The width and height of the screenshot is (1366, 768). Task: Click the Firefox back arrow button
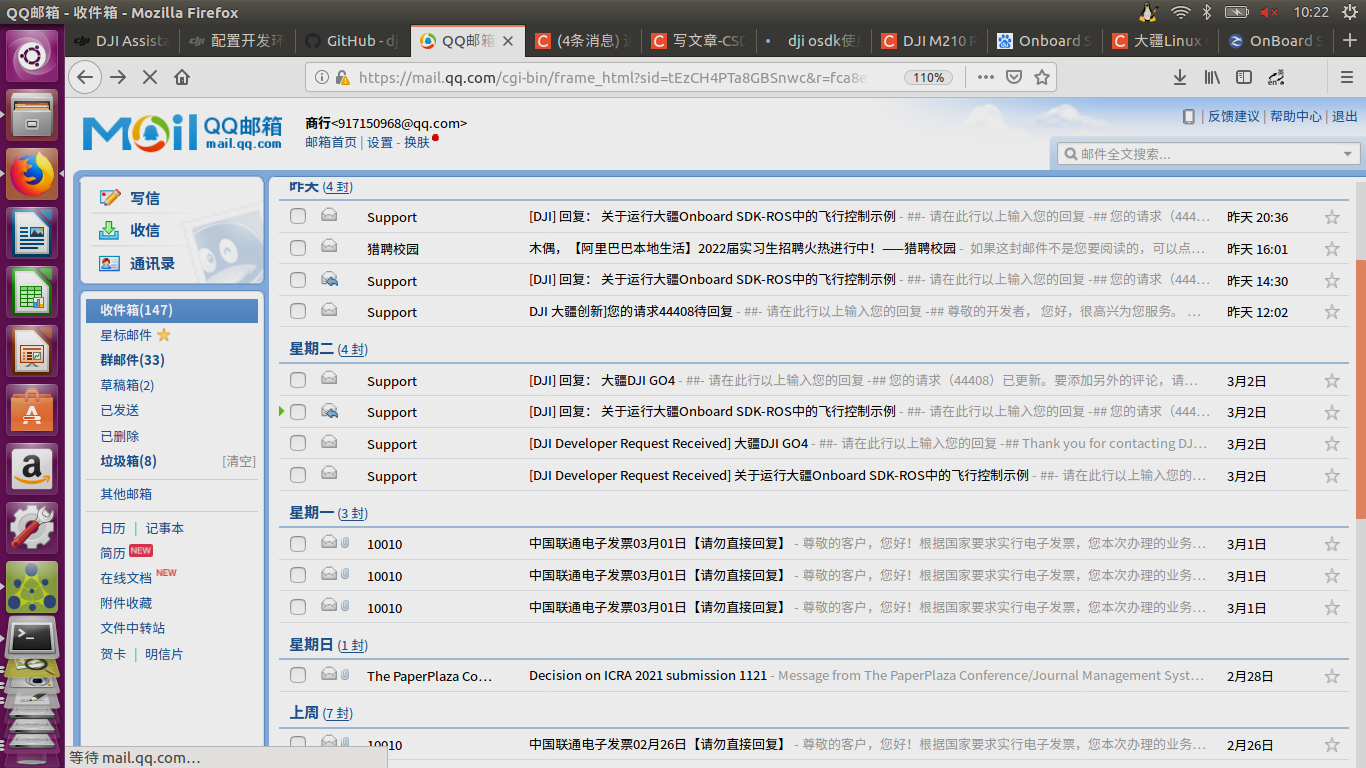pos(86,77)
